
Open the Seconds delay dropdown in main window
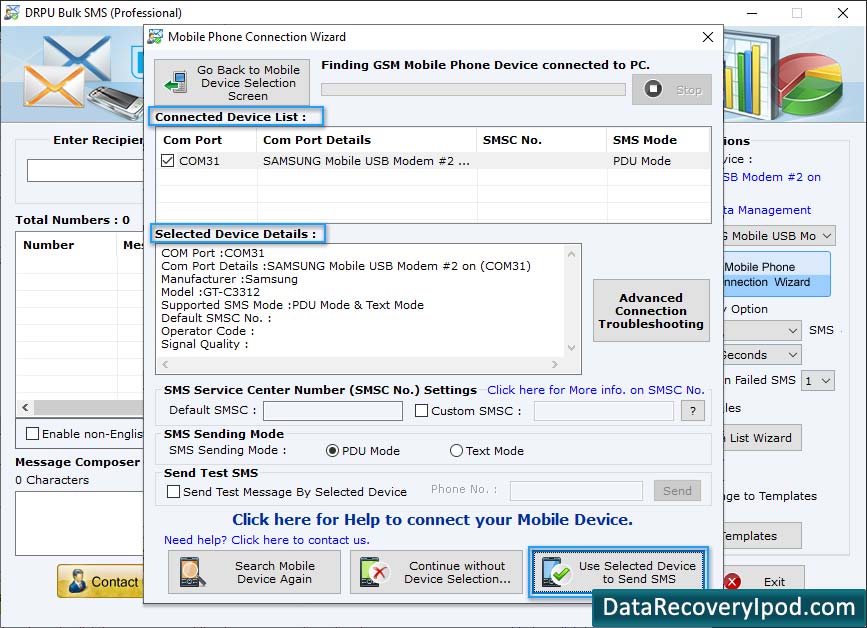[792, 355]
